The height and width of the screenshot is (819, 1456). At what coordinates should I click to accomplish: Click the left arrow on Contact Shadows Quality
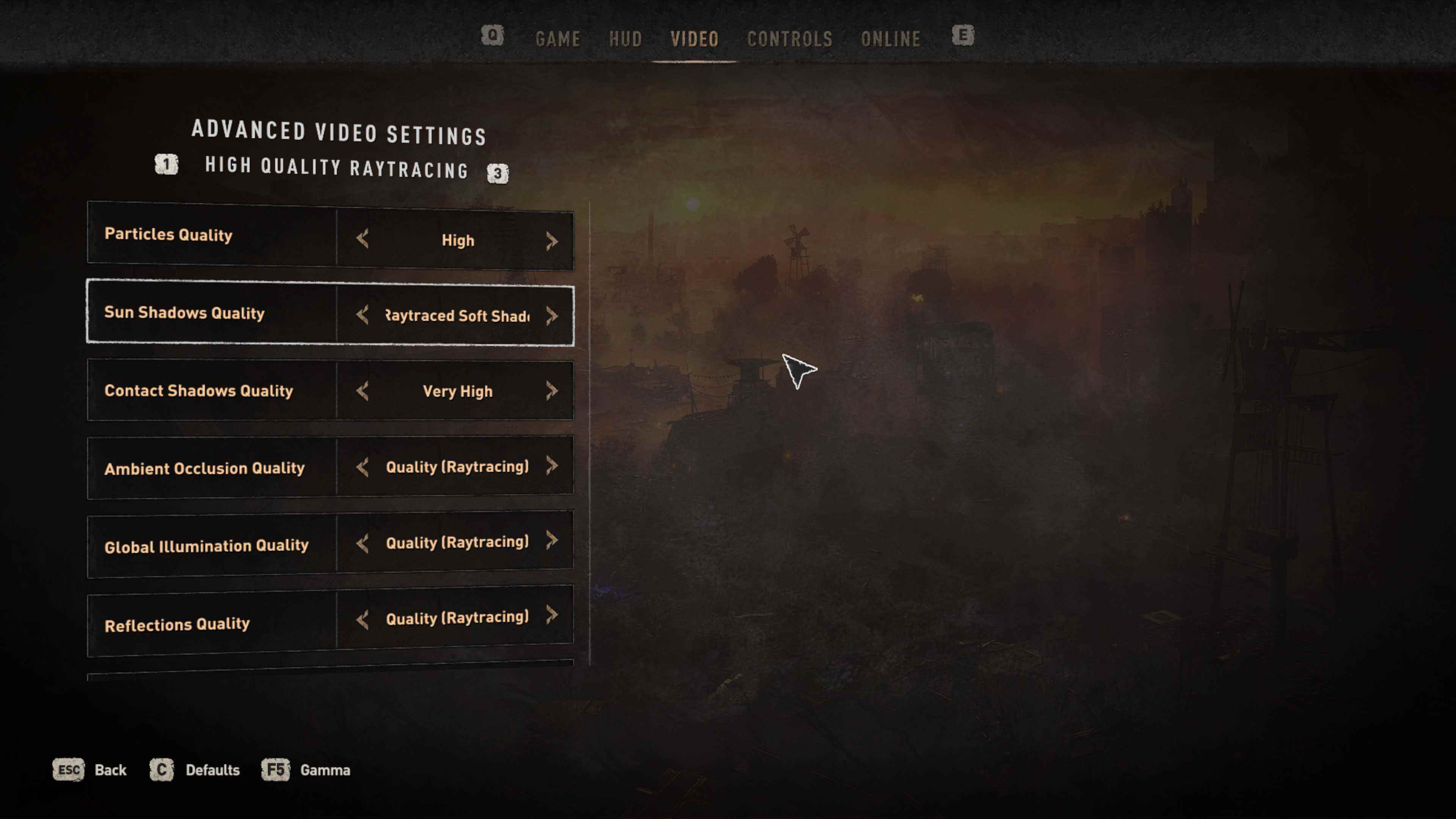(x=362, y=390)
